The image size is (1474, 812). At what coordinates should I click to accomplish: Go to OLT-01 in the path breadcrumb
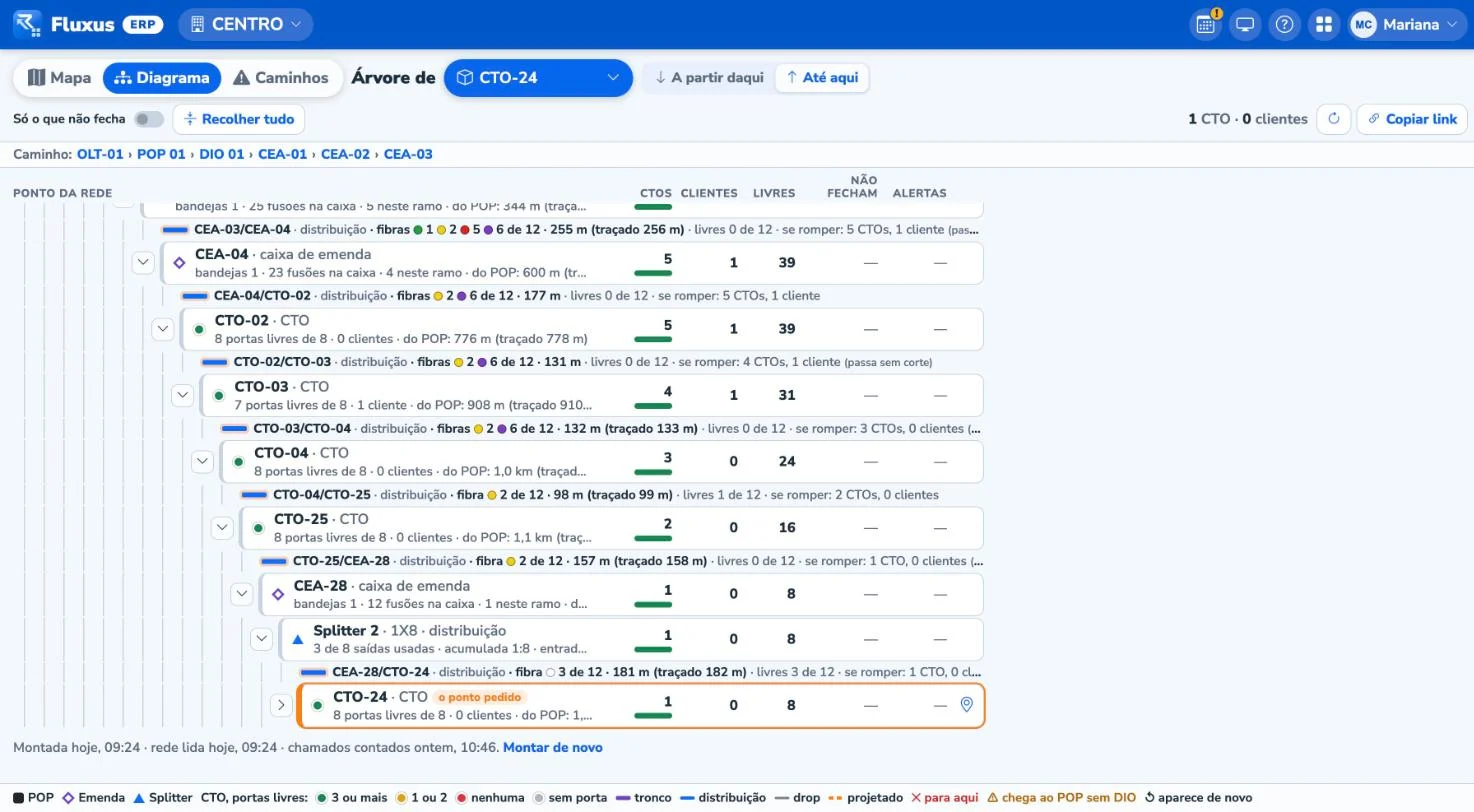(100, 154)
